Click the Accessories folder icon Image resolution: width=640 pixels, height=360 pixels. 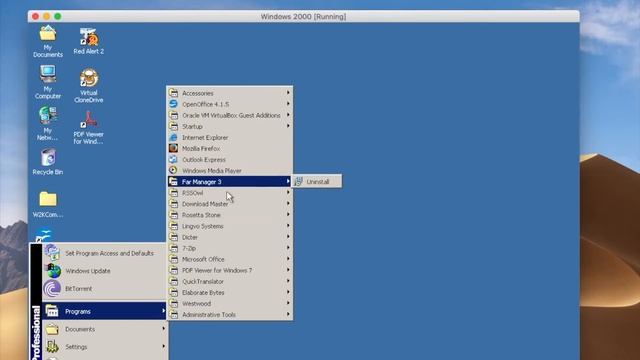click(x=173, y=93)
